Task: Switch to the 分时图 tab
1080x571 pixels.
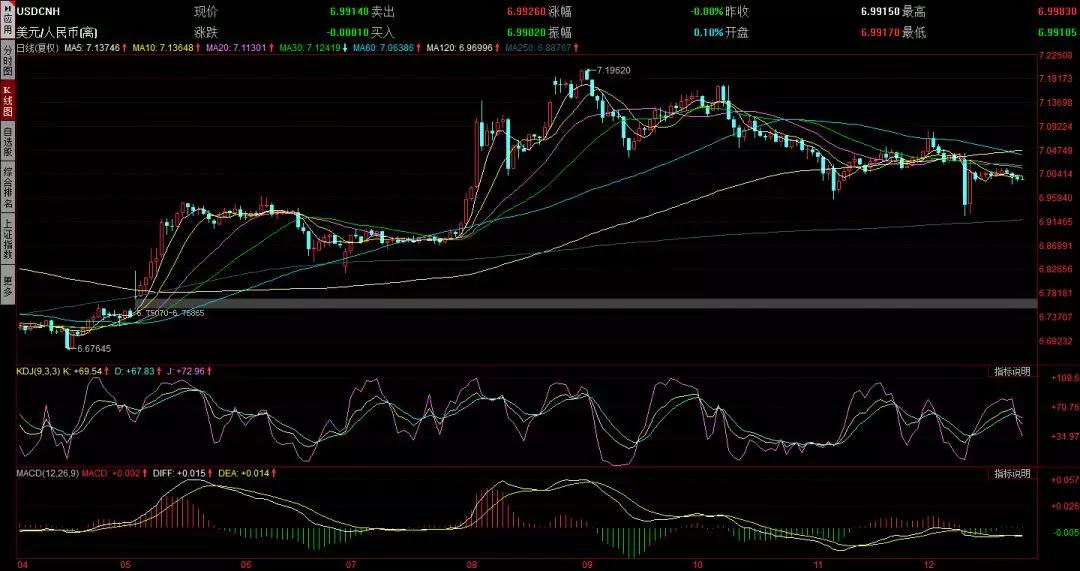Action: pyautogui.click(x=7, y=60)
